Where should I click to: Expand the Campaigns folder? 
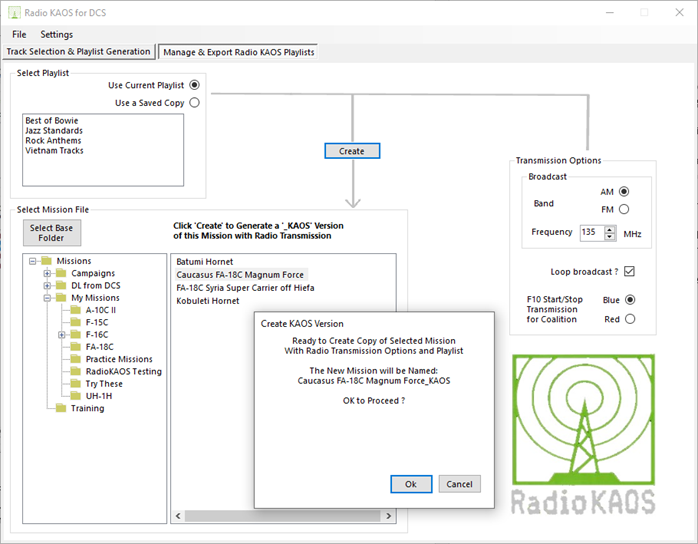(47, 273)
